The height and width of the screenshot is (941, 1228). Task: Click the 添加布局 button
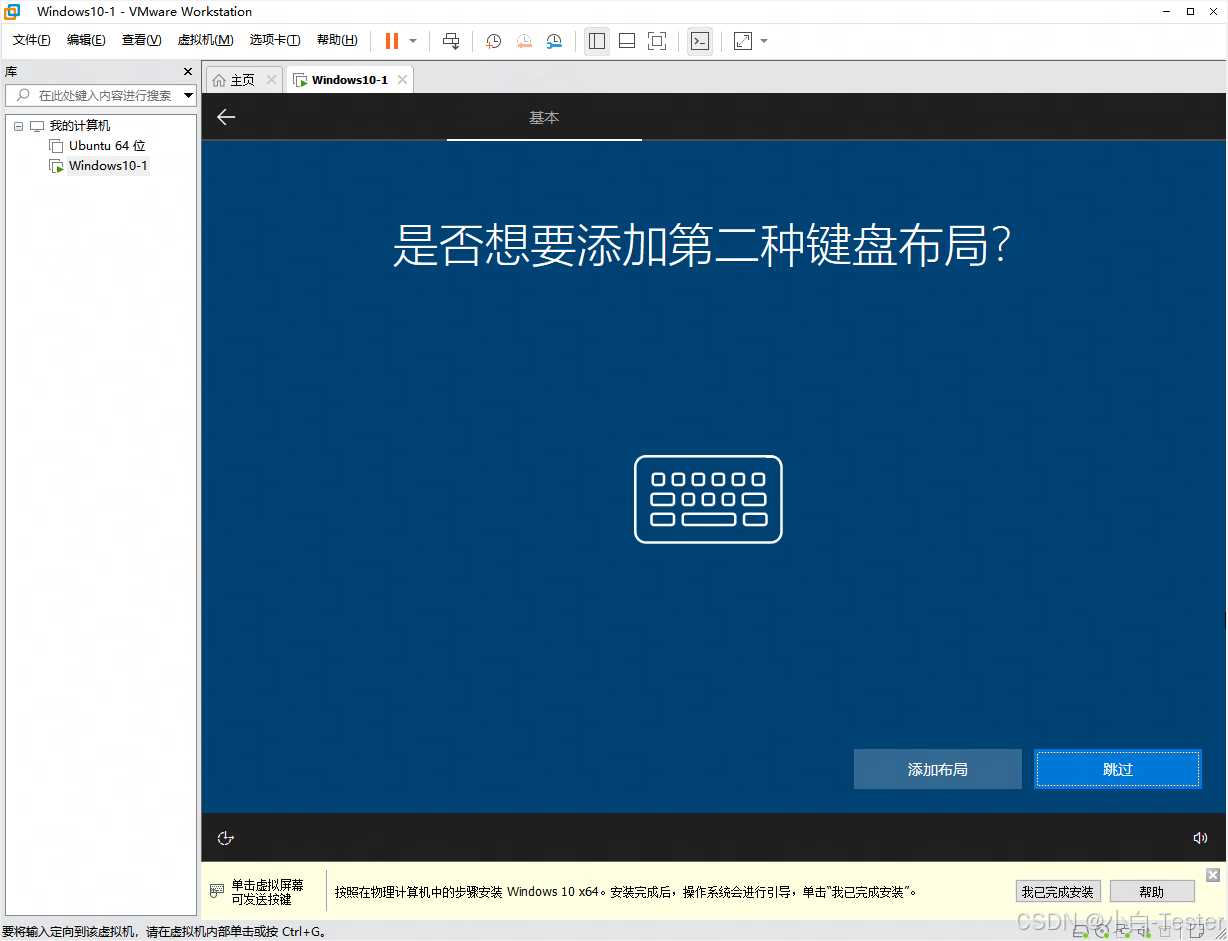pyautogui.click(x=938, y=769)
